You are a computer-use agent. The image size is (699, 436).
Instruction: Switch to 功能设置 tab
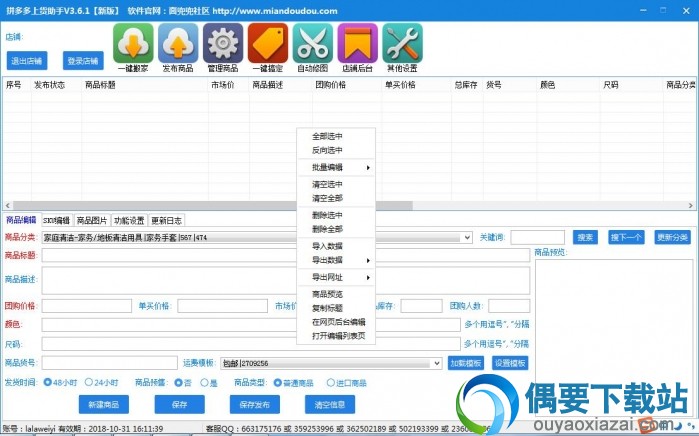(x=129, y=221)
